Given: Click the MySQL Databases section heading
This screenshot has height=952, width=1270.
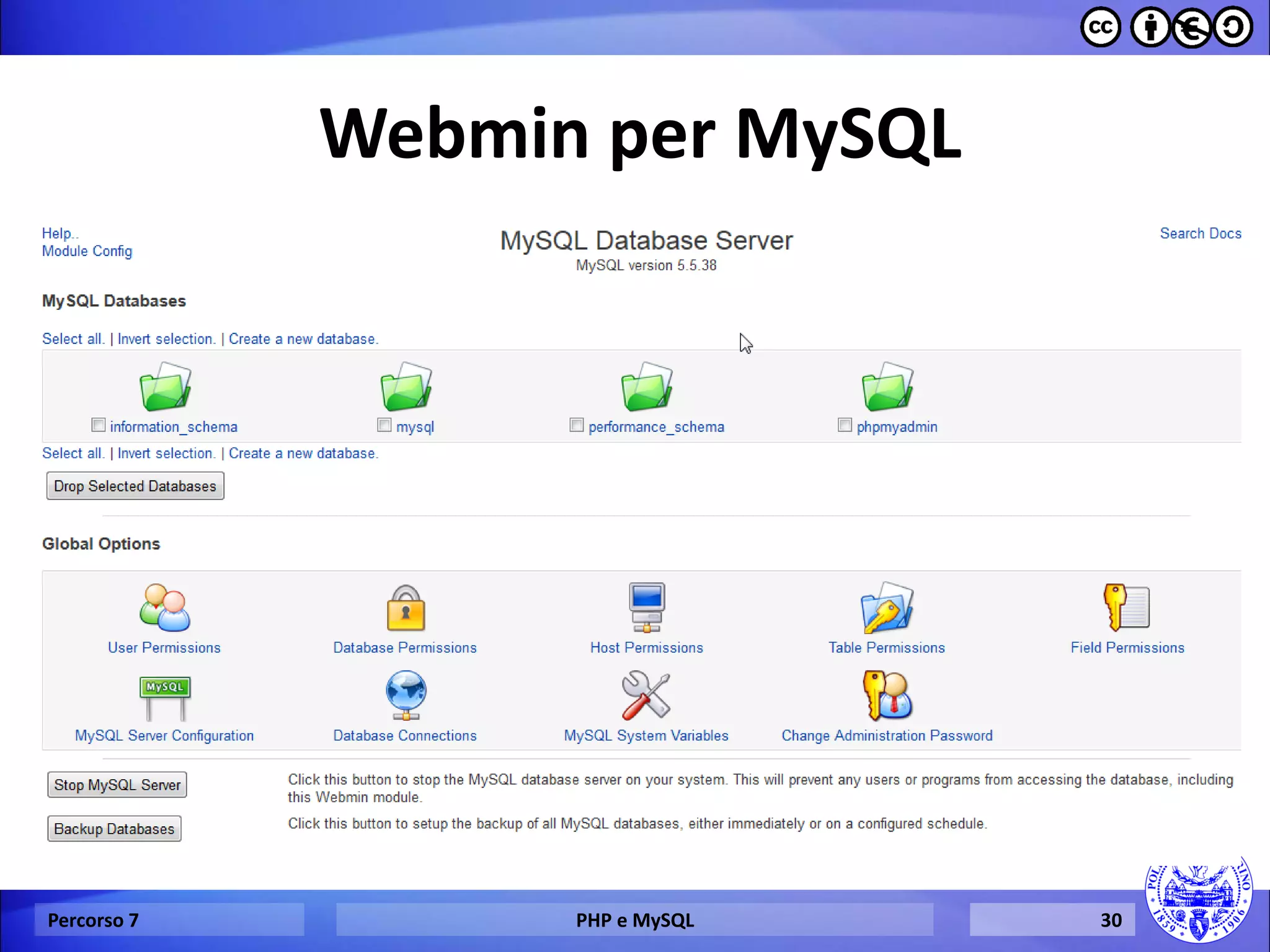Looking at the screenshot, I should (114, 301).
